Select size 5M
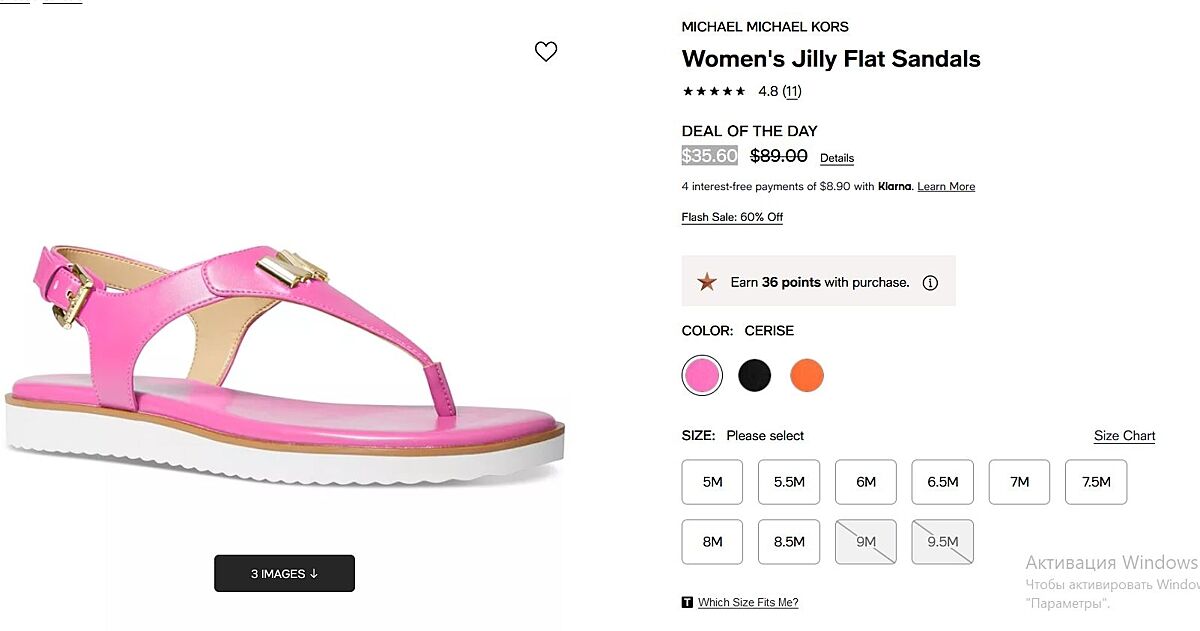The image size is (1200, 631). (x=712, y=482)
